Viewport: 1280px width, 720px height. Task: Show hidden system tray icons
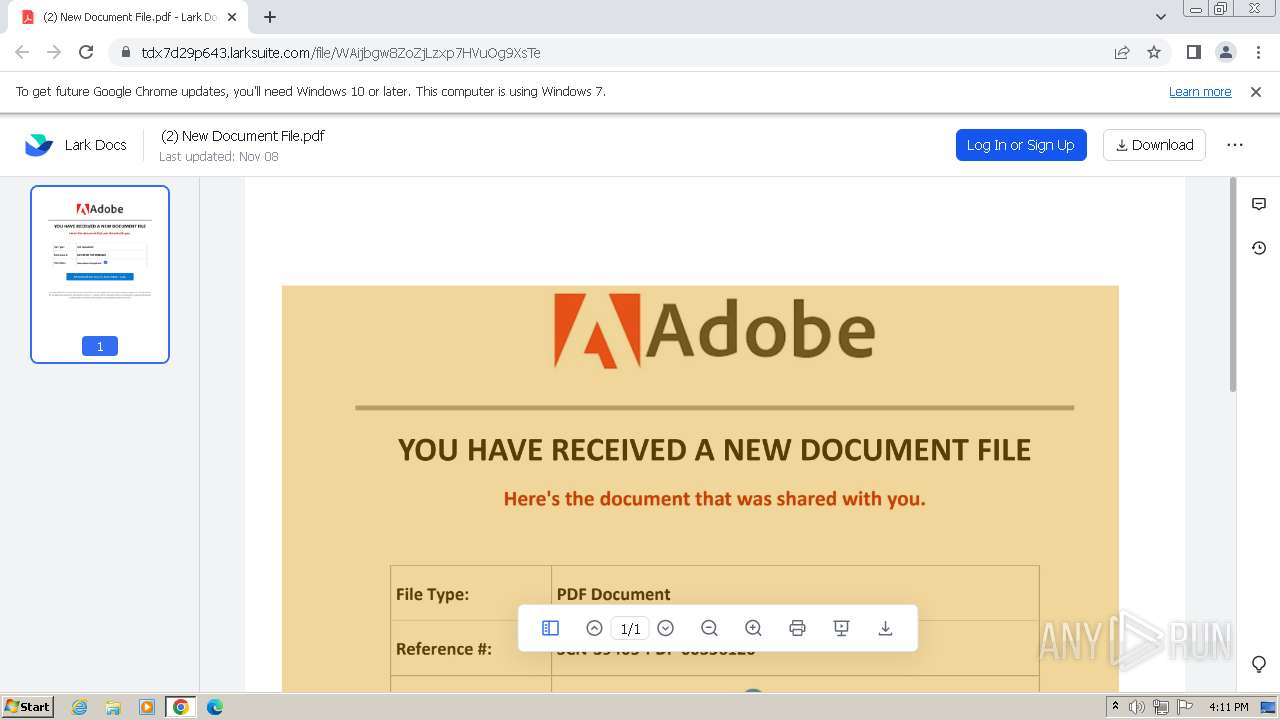click(x=1115, y=707)
